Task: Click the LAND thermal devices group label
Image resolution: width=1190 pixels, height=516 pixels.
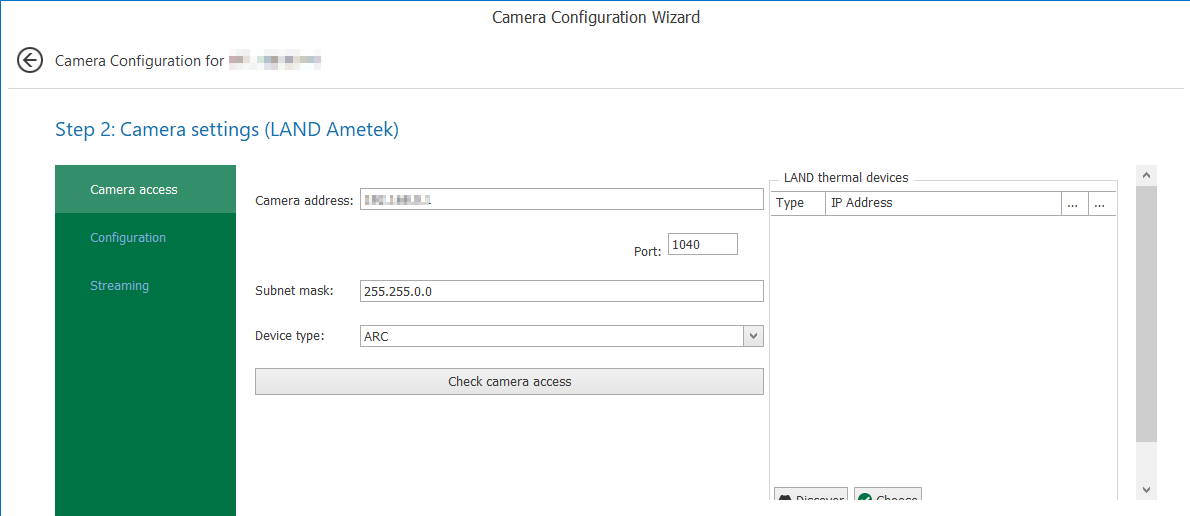Action: 845,178
